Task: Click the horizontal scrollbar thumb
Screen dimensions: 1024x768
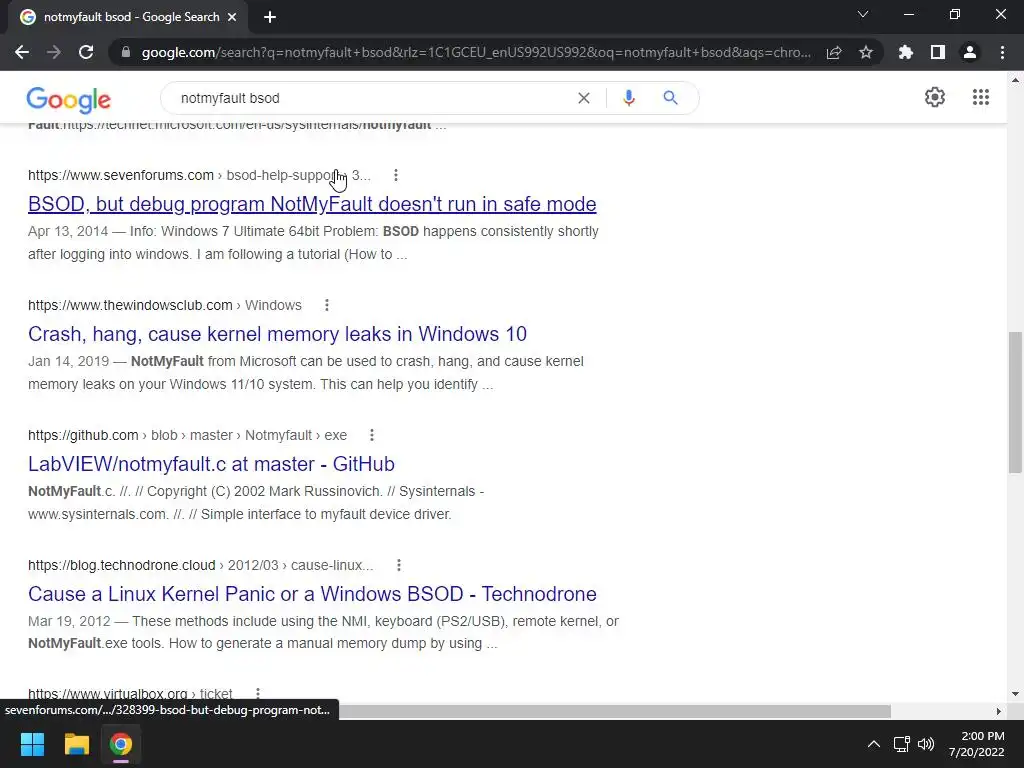Action: 614,711
